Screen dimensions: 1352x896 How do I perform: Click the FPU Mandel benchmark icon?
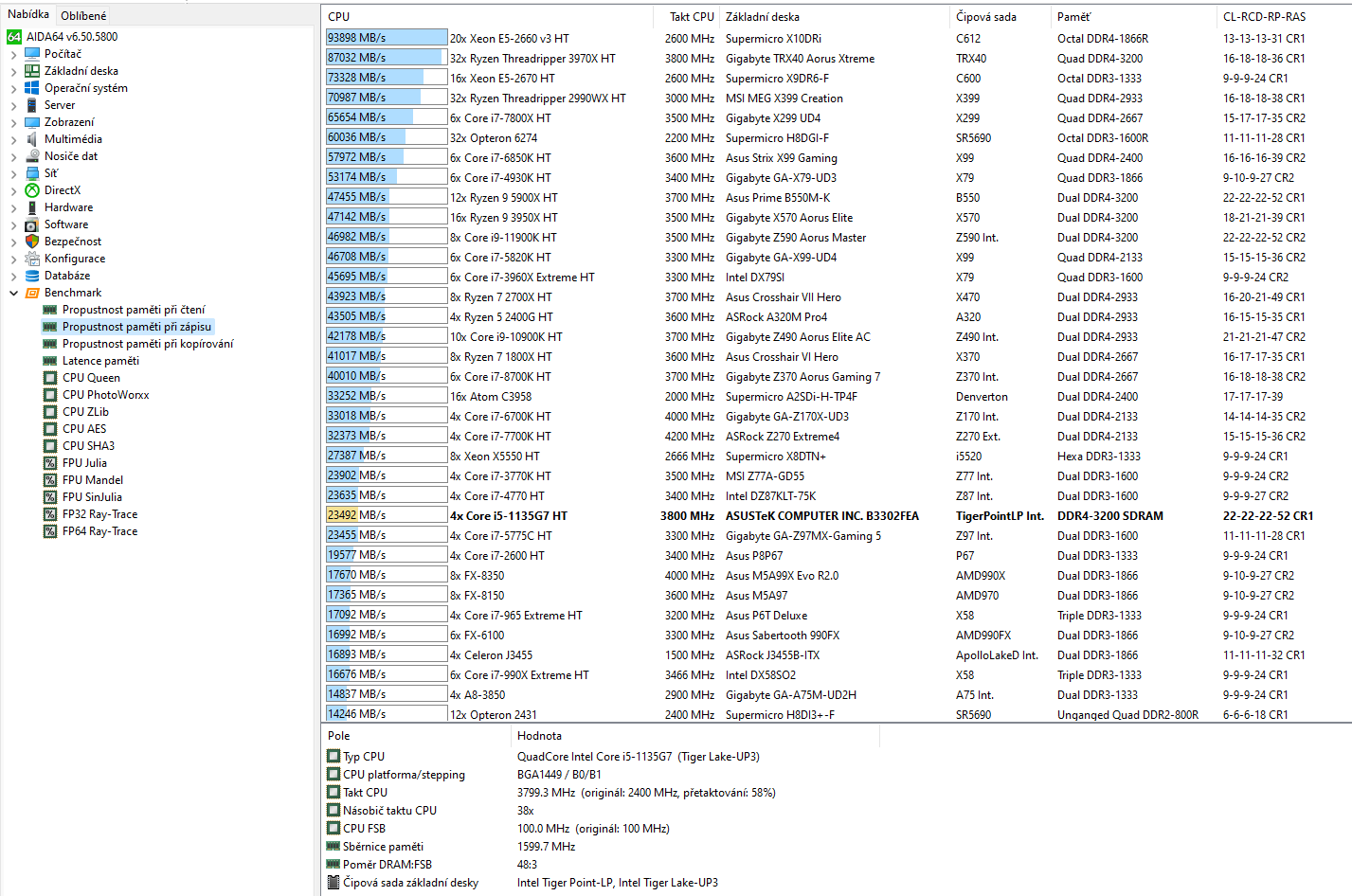click(x=50, y=480)
